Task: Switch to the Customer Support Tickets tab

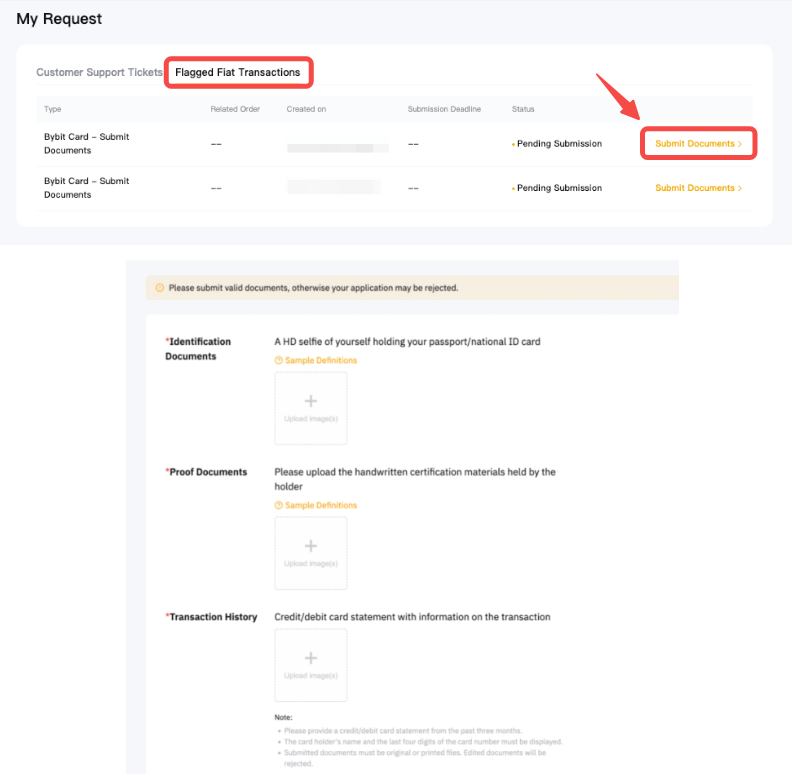Action: [99, 73]
